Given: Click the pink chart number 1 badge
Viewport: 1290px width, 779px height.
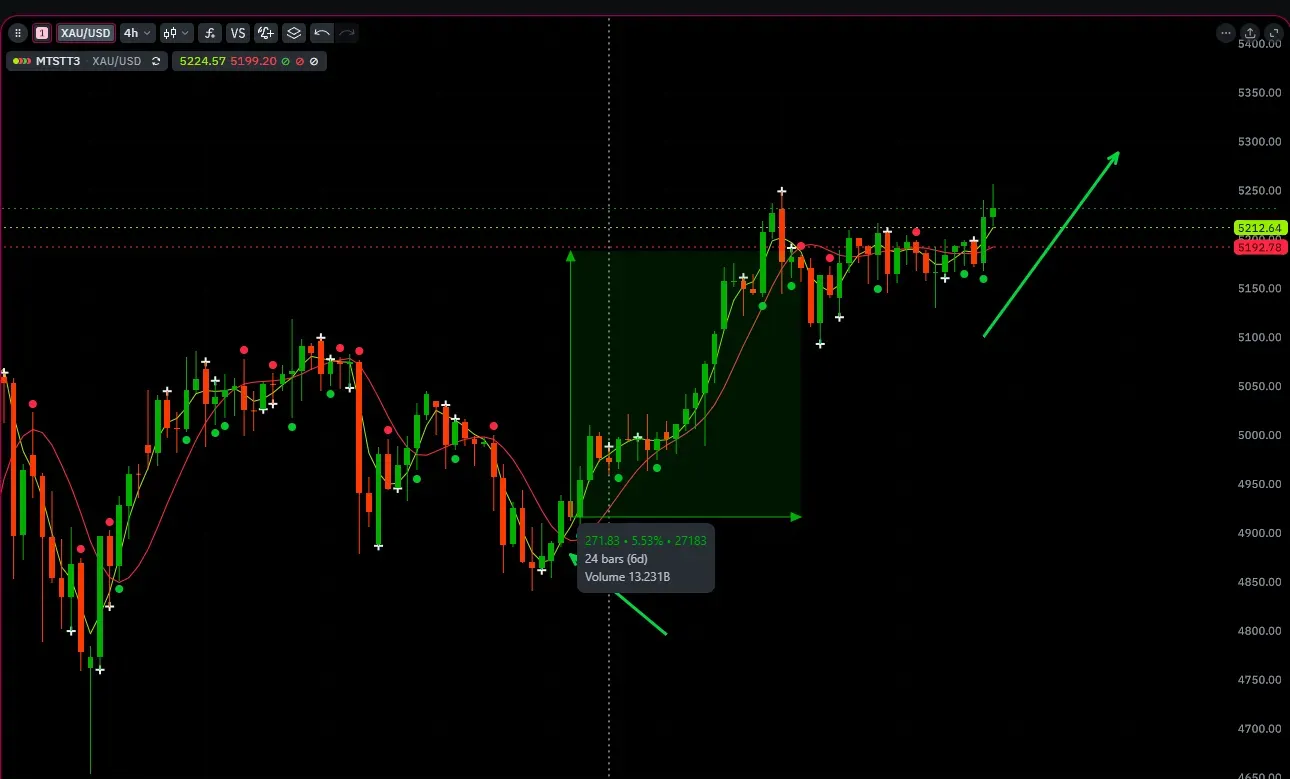Looking at the screenshot, I should [x=42, y=33].
